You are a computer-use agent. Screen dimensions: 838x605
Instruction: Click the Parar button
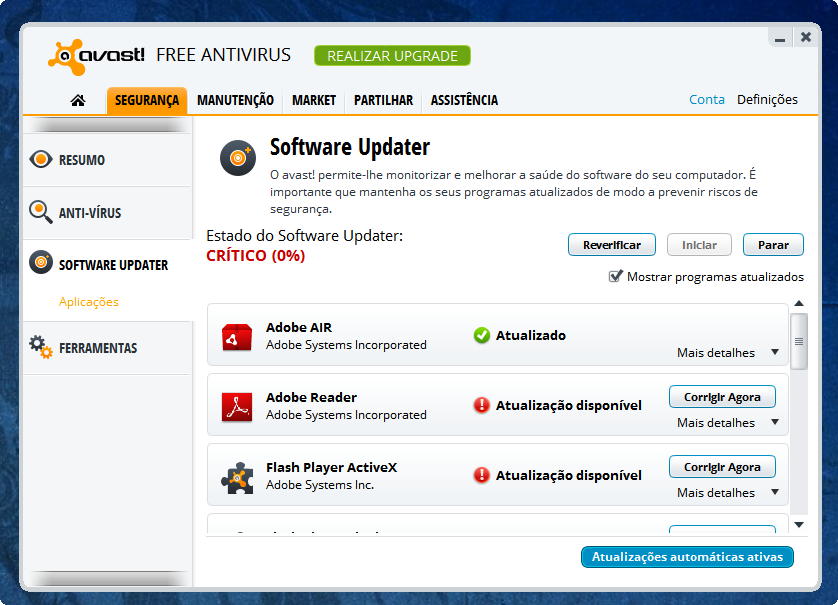click(x=773, y=245)
